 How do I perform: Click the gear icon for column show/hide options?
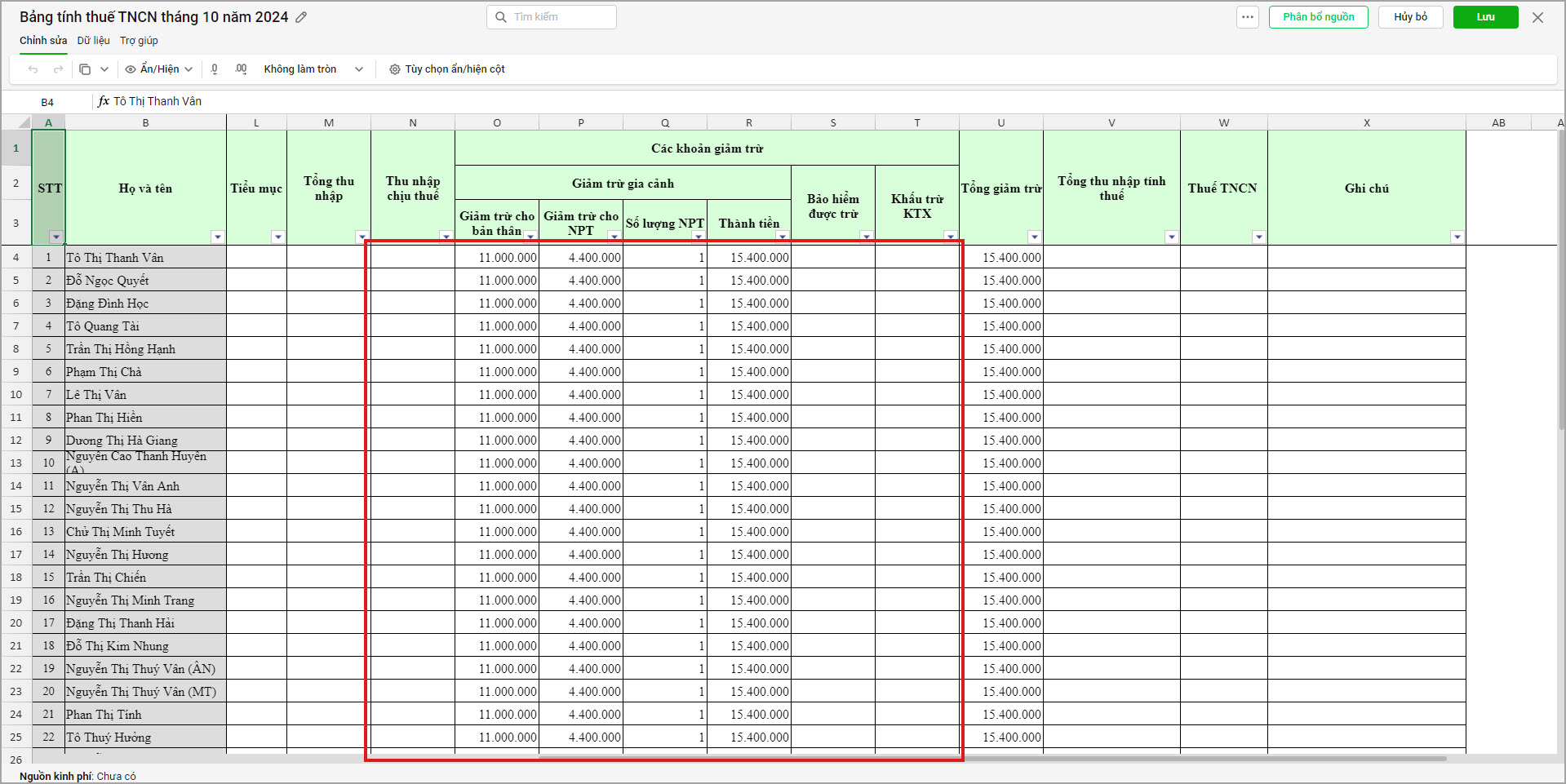[x=395, y=69]
